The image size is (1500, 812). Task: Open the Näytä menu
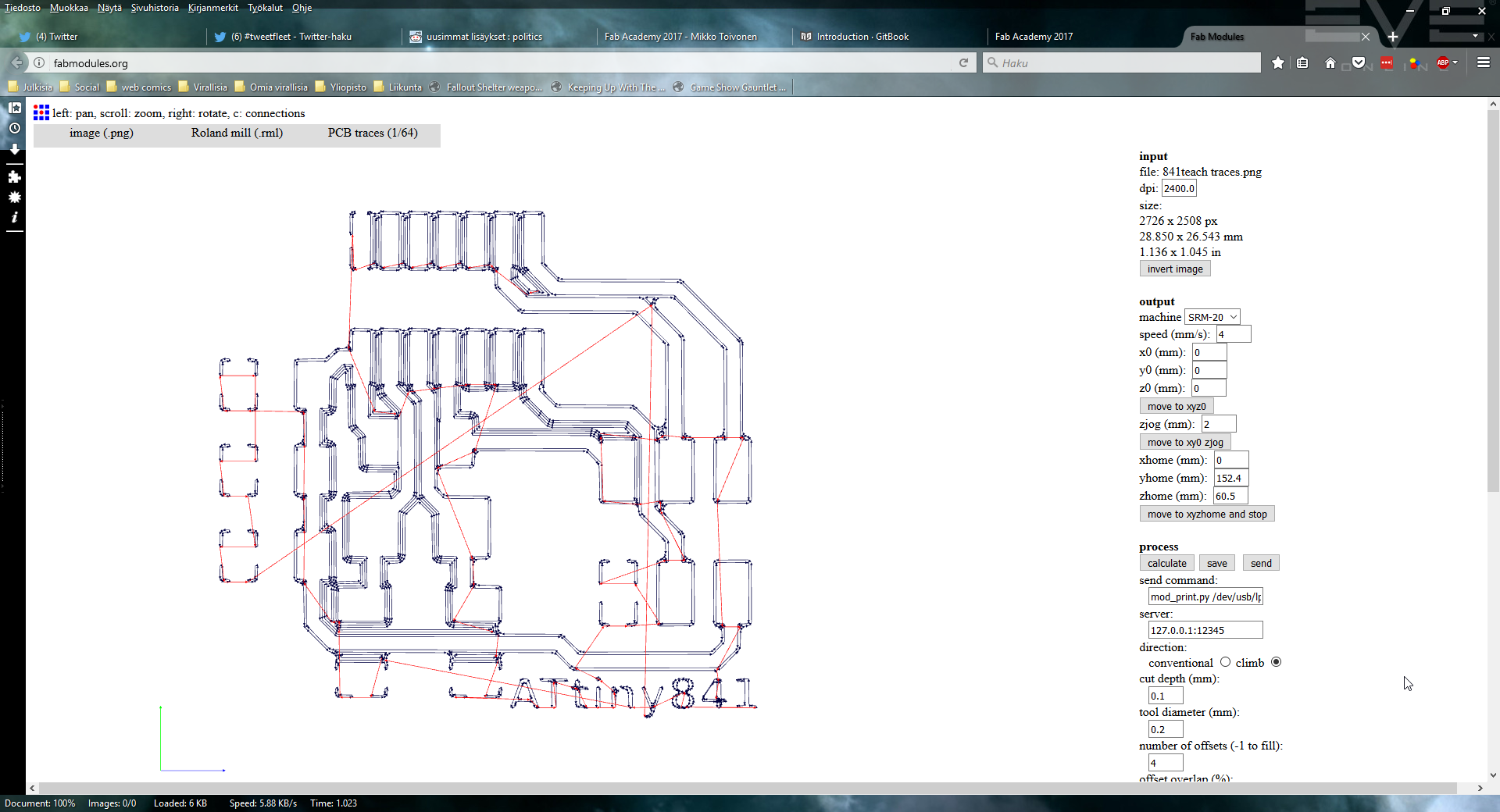[109, 8]
